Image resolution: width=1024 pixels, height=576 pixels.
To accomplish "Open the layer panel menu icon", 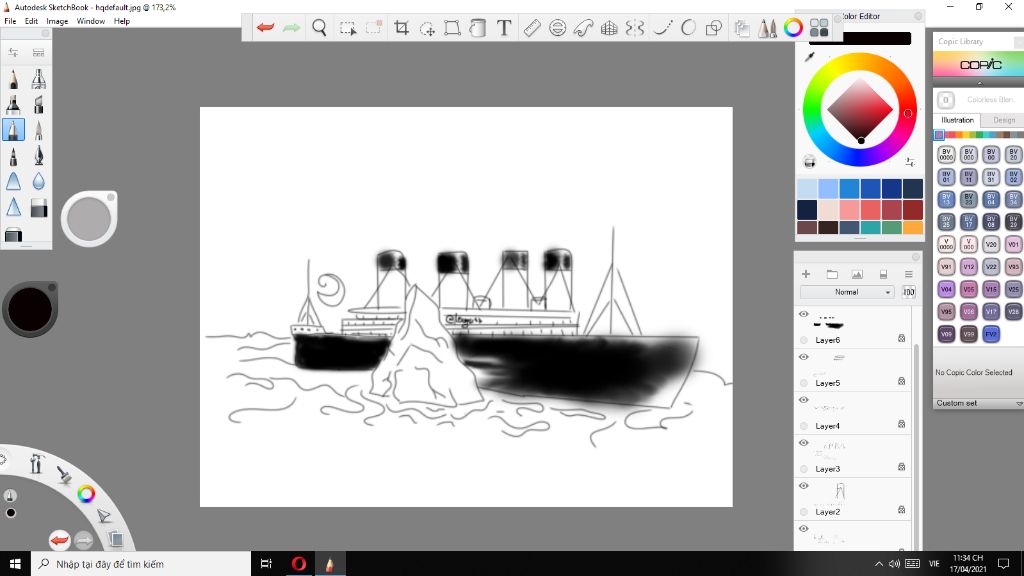I will (x=908, y=274).
